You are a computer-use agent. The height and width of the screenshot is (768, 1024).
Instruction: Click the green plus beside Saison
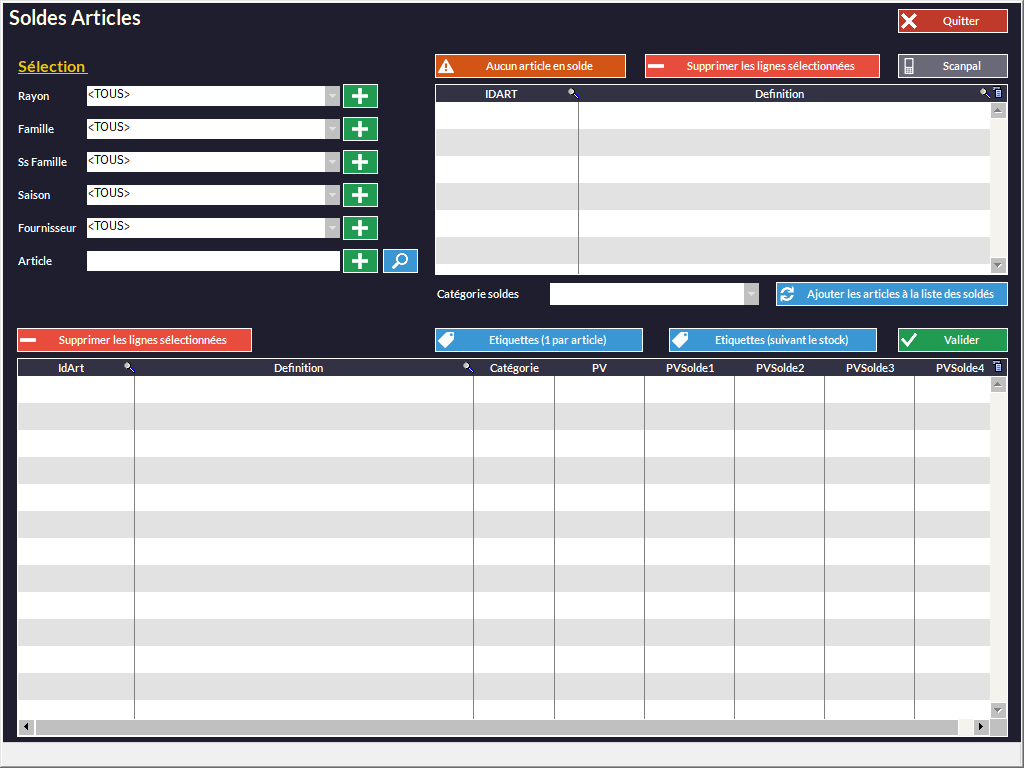point(360,195)
